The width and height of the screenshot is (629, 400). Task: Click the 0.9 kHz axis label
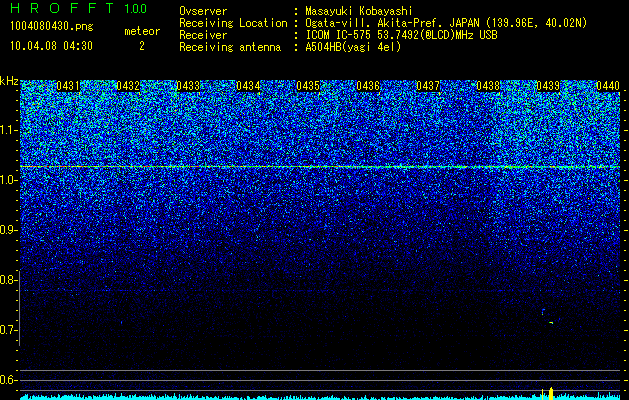tap(8, 230)
